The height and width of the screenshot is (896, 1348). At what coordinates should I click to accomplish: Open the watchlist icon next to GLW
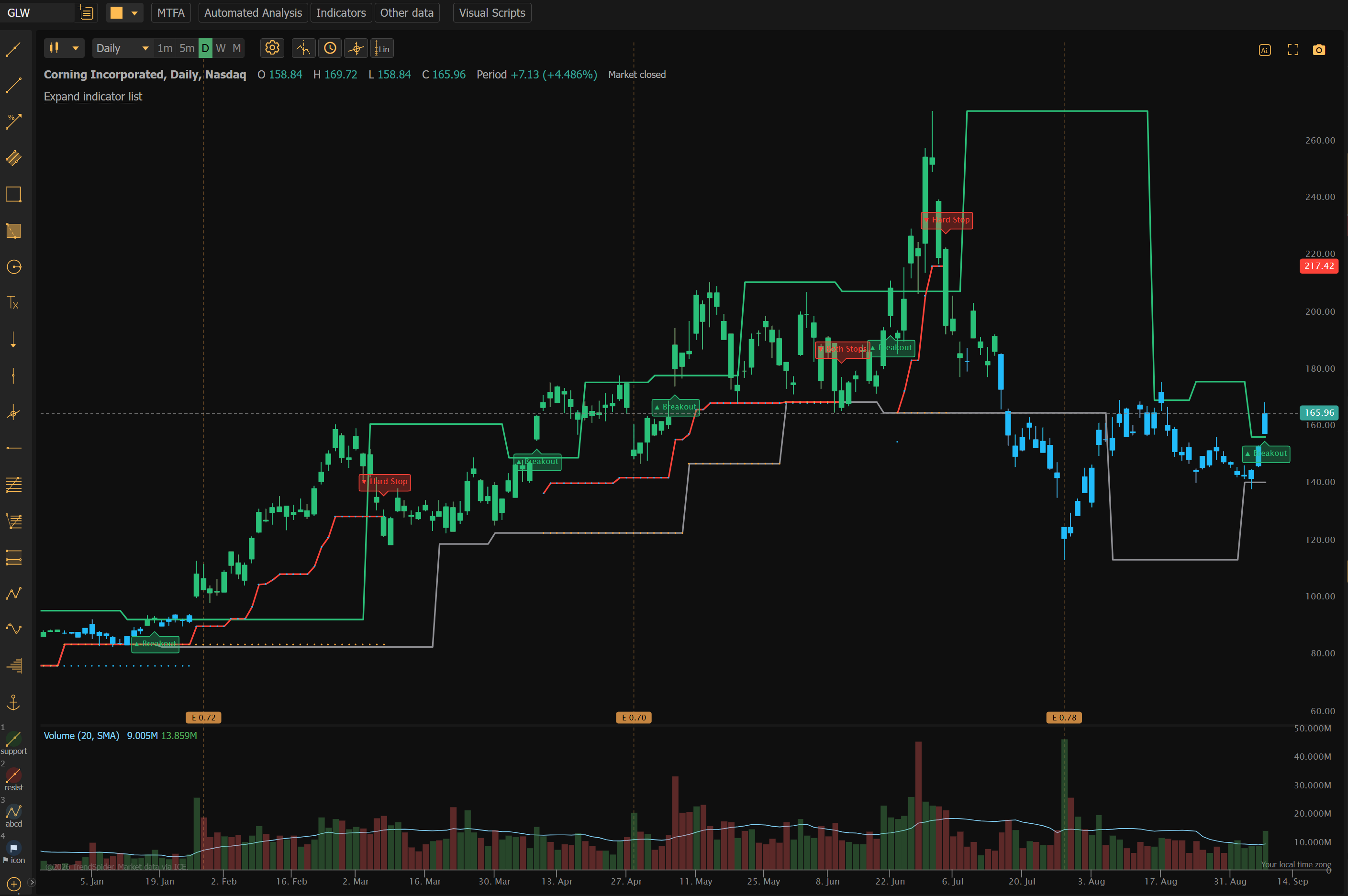(x=86, y=12)
